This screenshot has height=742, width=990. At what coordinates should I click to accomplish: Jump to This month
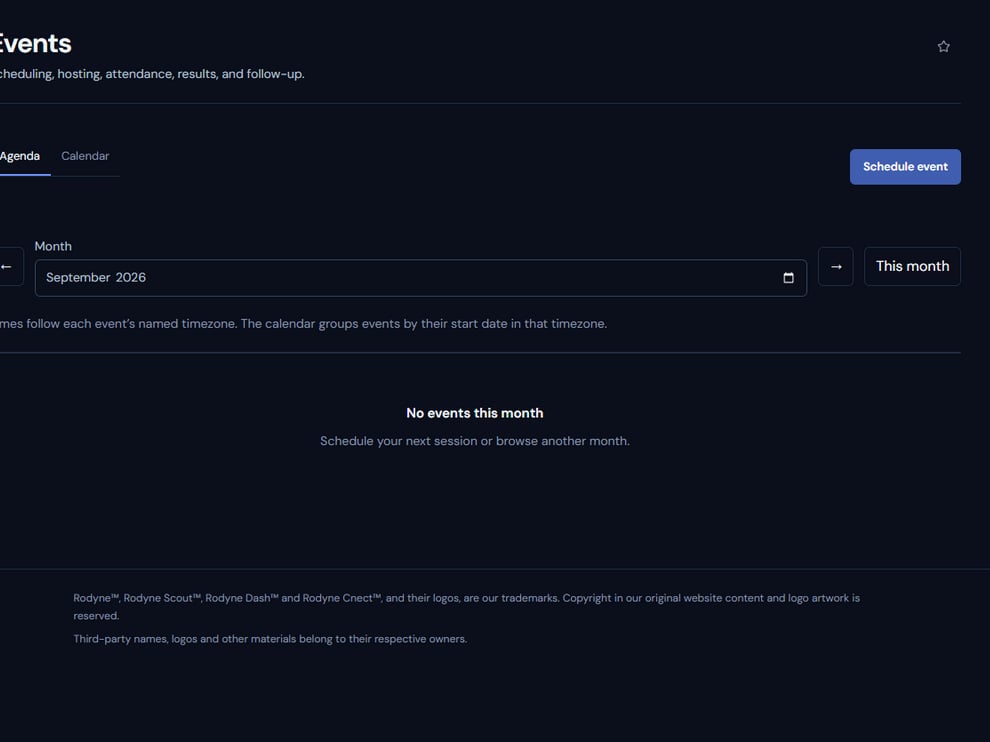pyautogui.click(x=912, y=266)
